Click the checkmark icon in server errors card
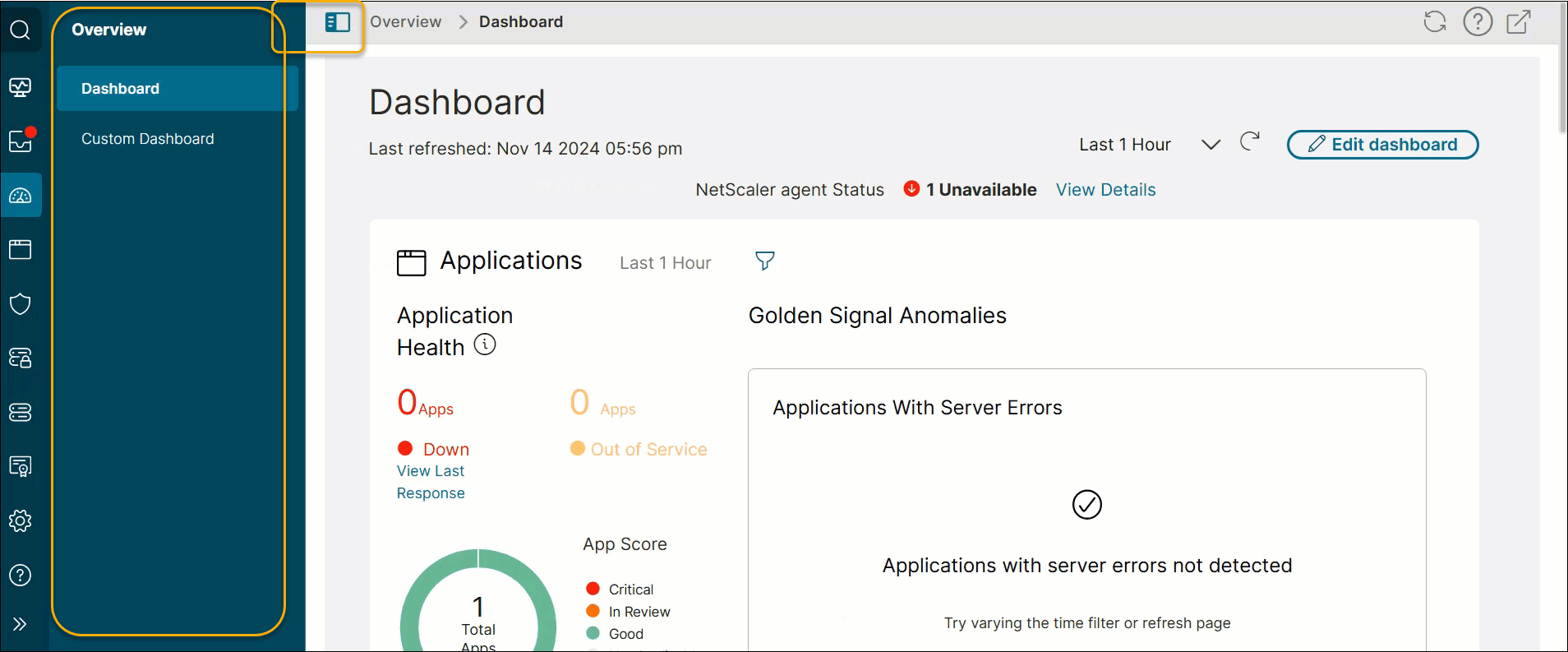 [1087, 504]
